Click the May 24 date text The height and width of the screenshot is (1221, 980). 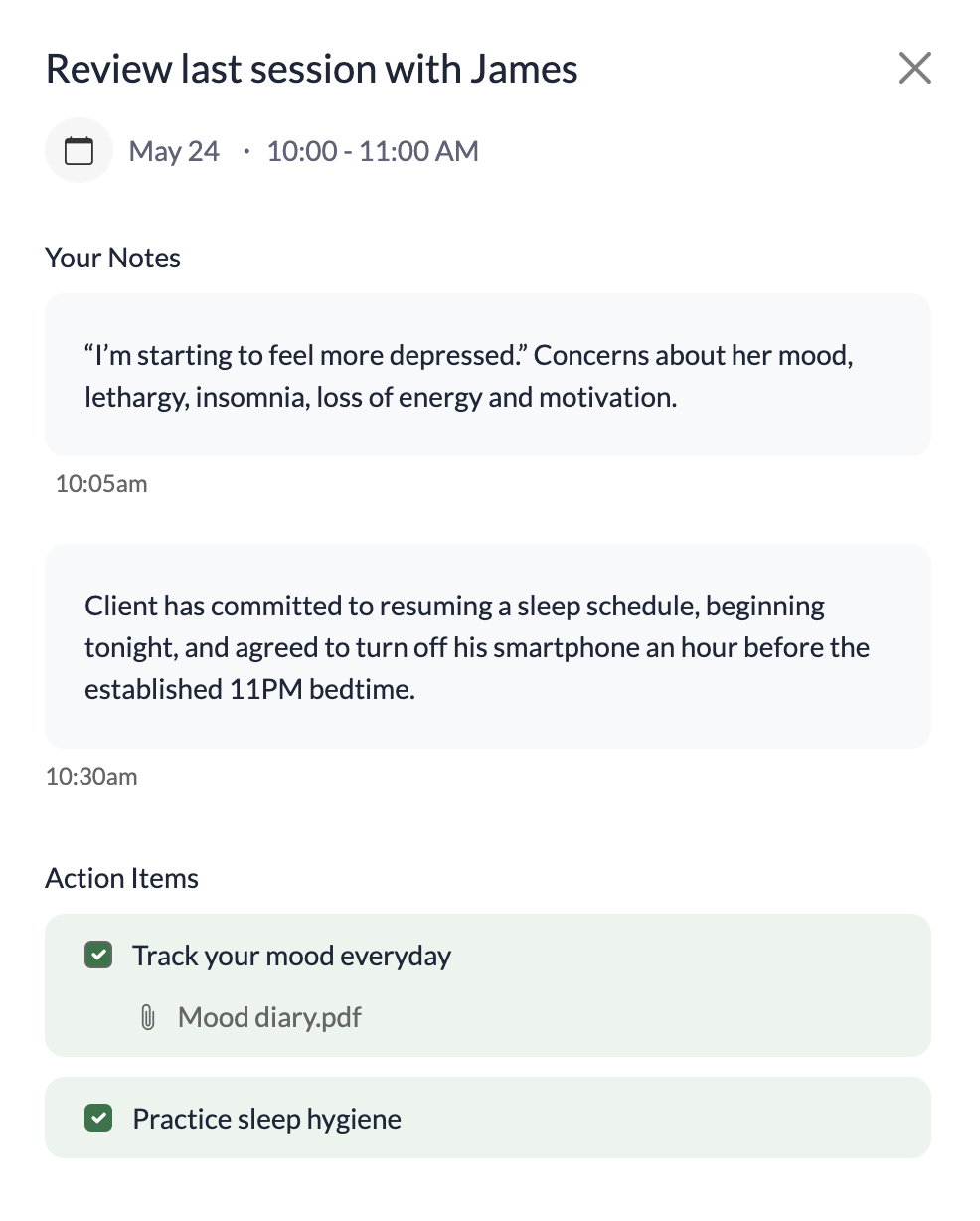[174, 151]
